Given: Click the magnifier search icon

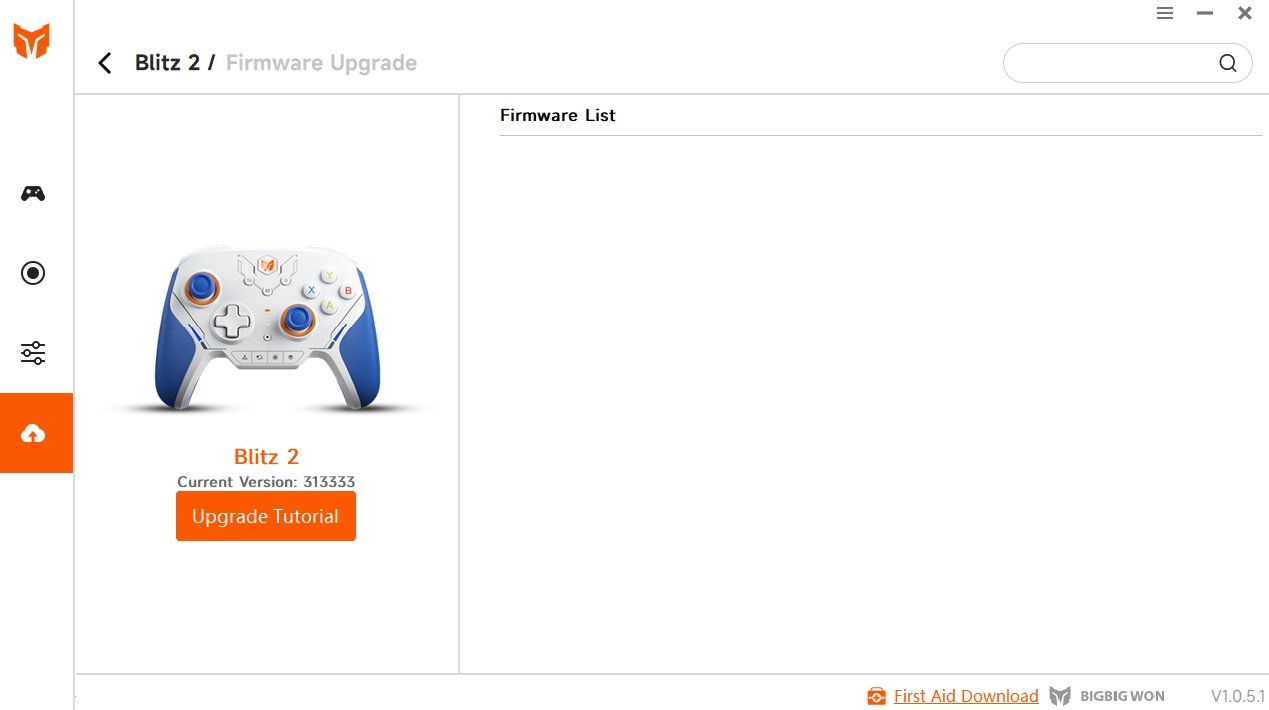Looking at the screenshot, I should click(x=1228, y=63).
